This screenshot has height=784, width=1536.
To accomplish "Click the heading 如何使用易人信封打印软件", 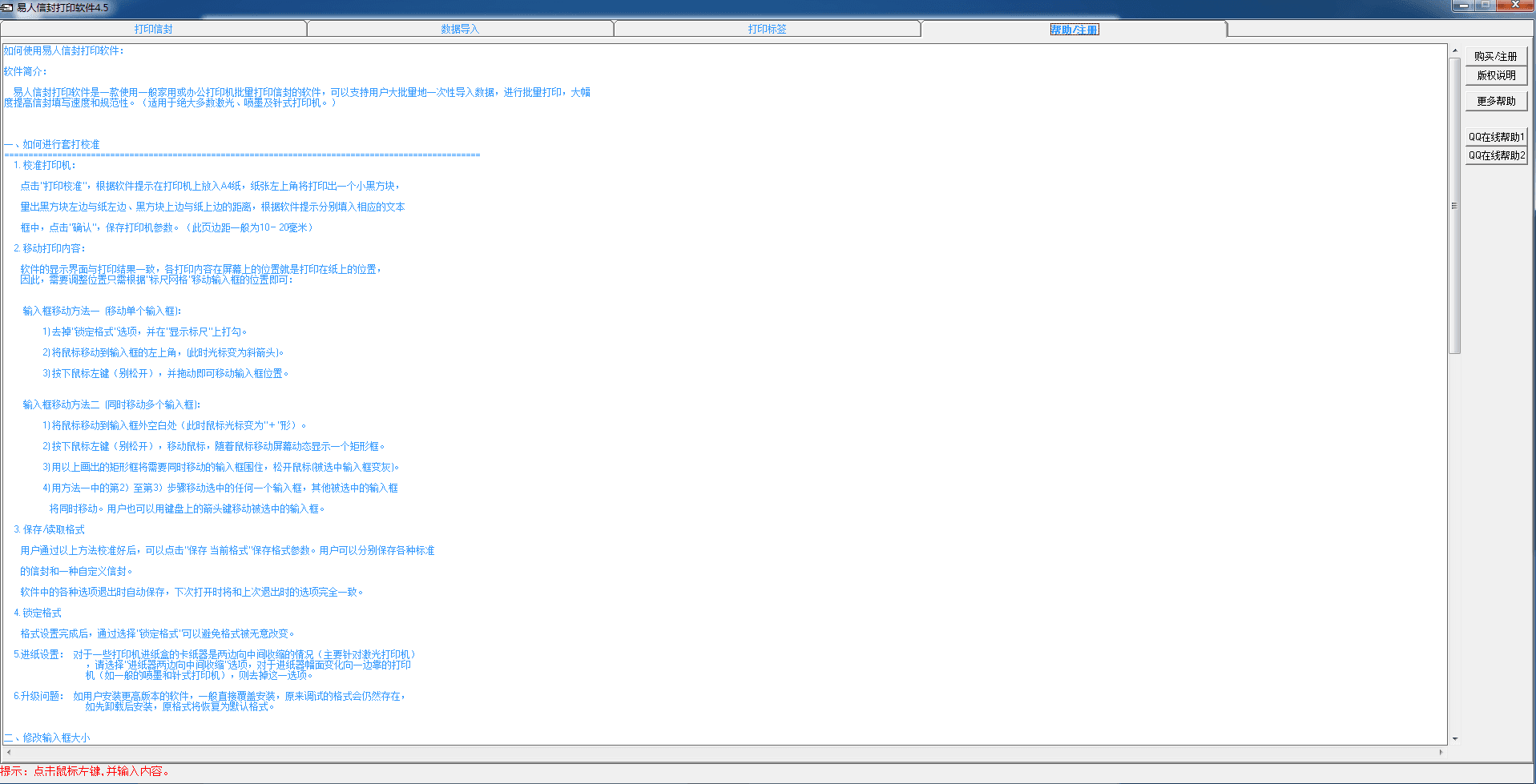I will coord(63,50).
